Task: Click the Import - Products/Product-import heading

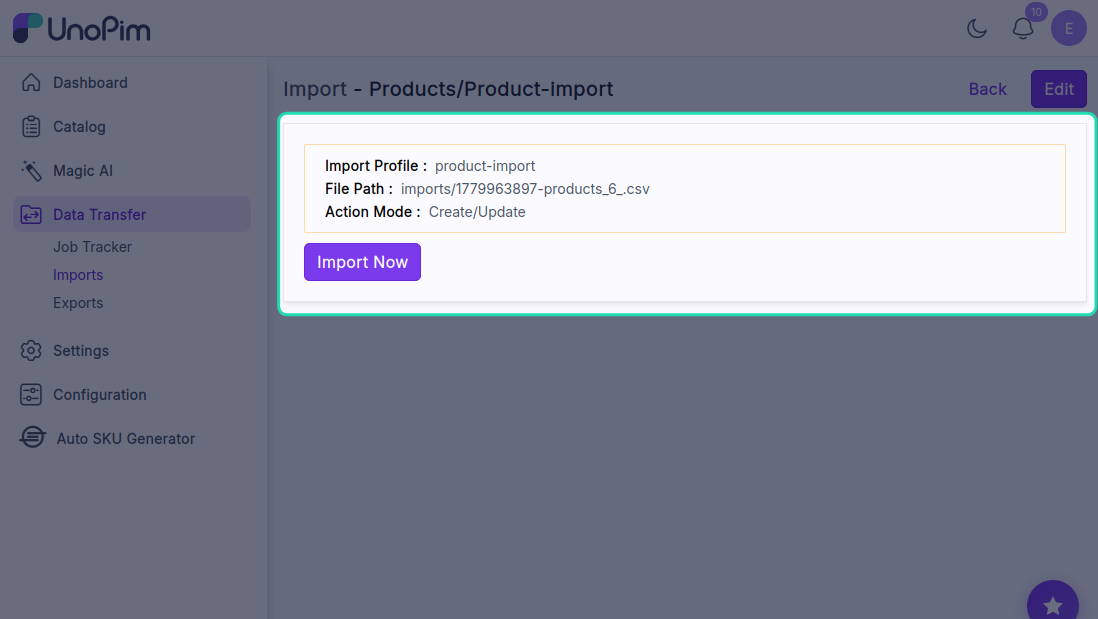Action: [x=448, y=89]
